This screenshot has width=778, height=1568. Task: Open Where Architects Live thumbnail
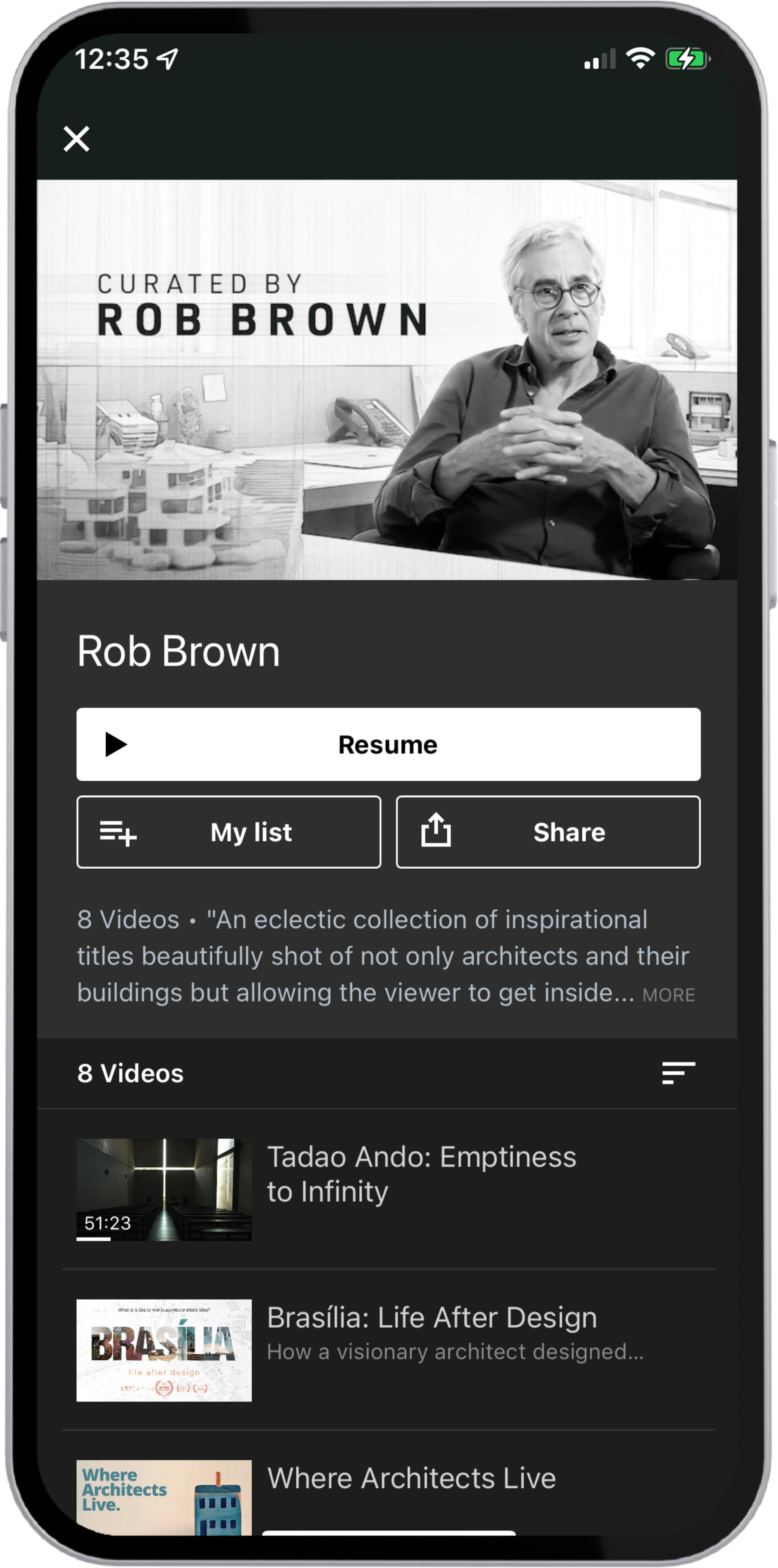click(164, 1496)
